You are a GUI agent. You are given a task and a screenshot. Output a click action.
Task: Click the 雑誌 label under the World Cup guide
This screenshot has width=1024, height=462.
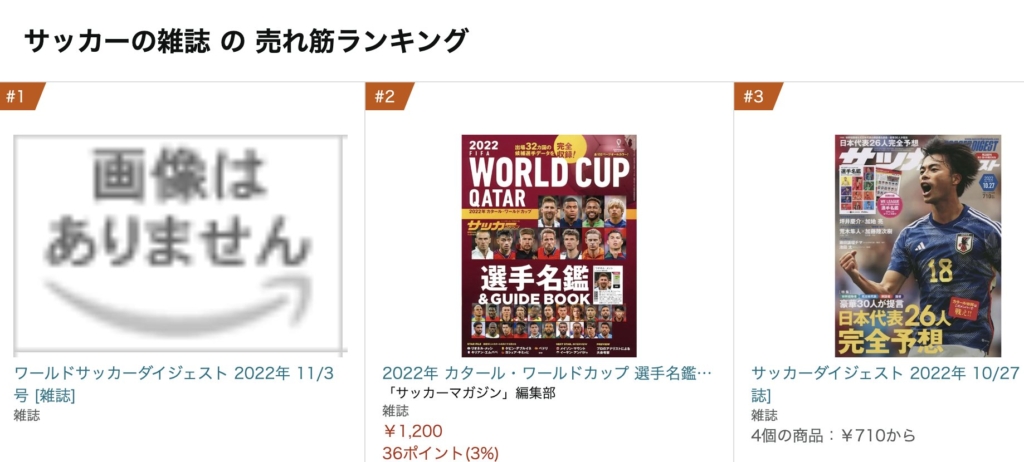396,411
